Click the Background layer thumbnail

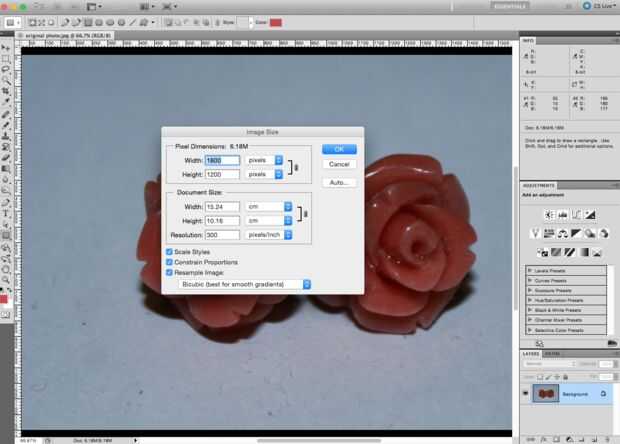pyautogui.click(x=546, y=394)
